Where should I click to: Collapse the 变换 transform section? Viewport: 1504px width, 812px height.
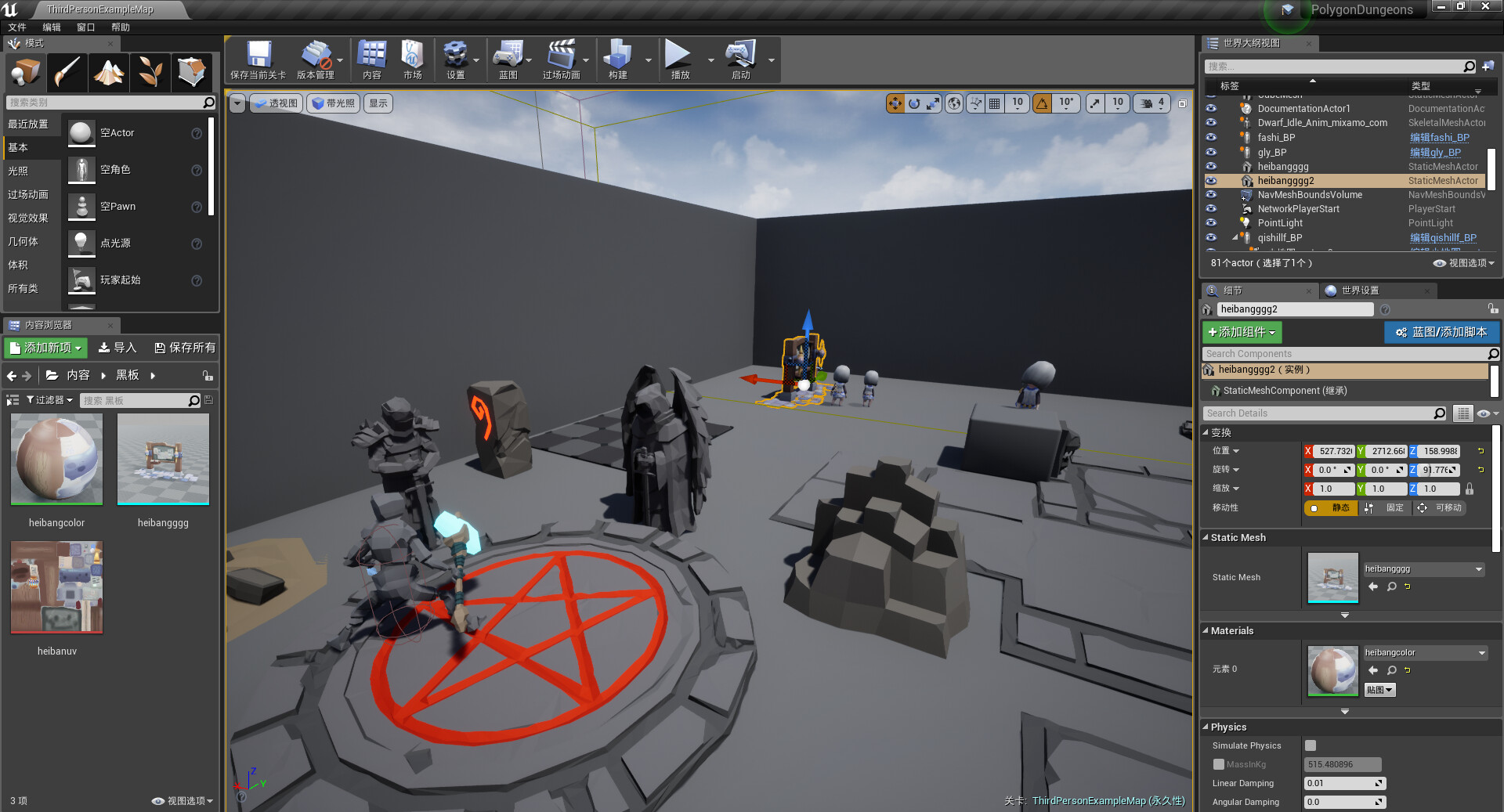click(x=1206, y=432)
